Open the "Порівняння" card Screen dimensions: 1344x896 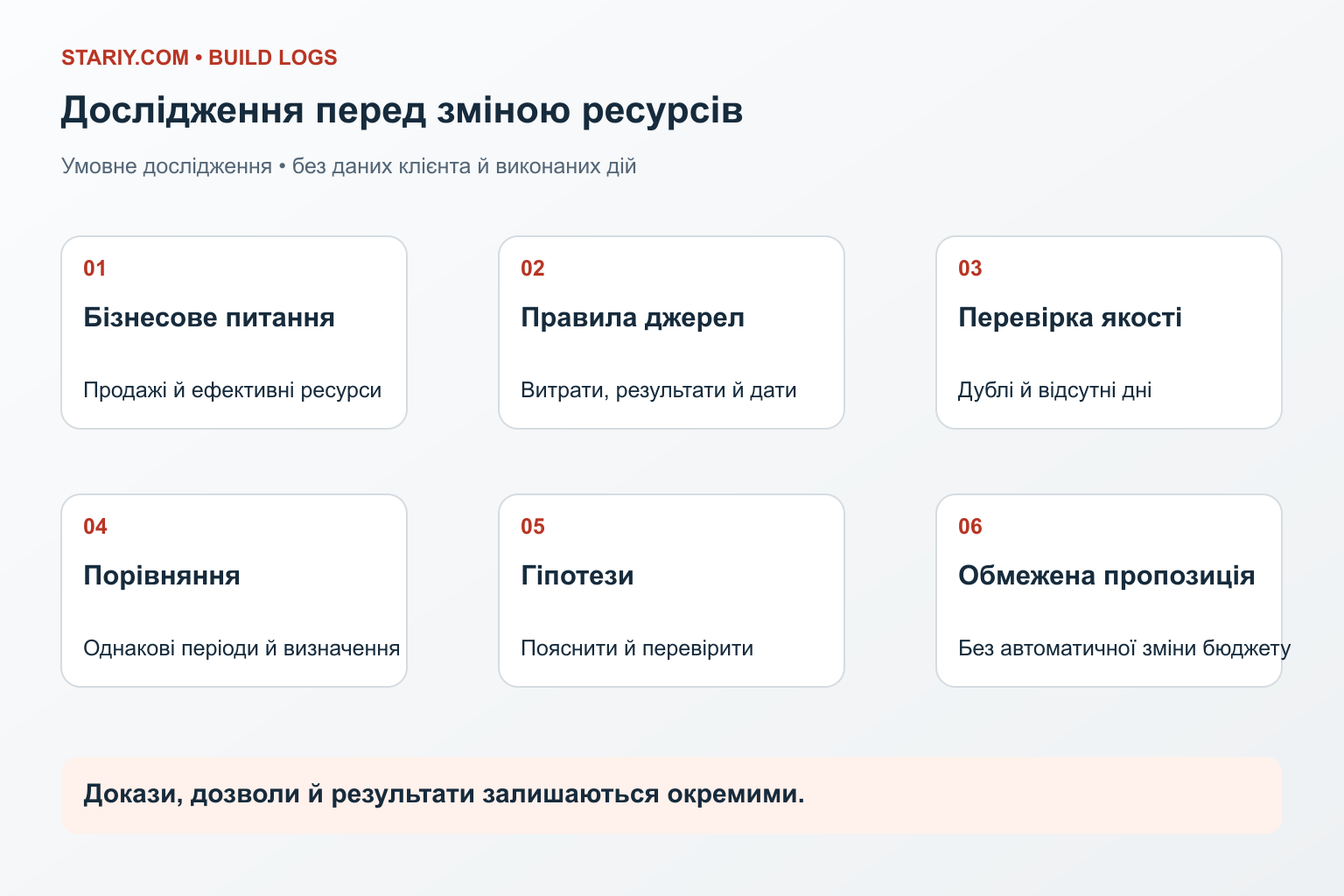pos(234,591)
